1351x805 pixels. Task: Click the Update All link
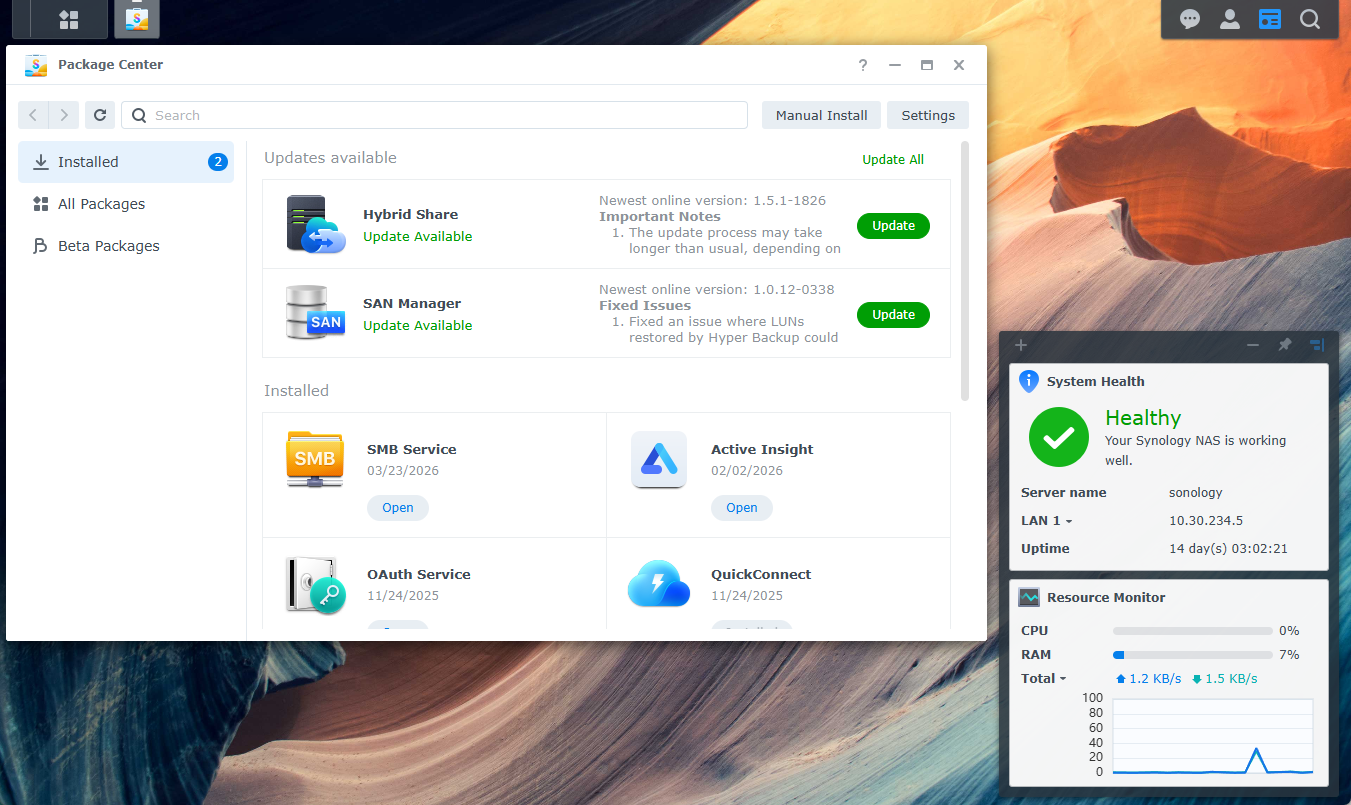[x=893, y=160]
